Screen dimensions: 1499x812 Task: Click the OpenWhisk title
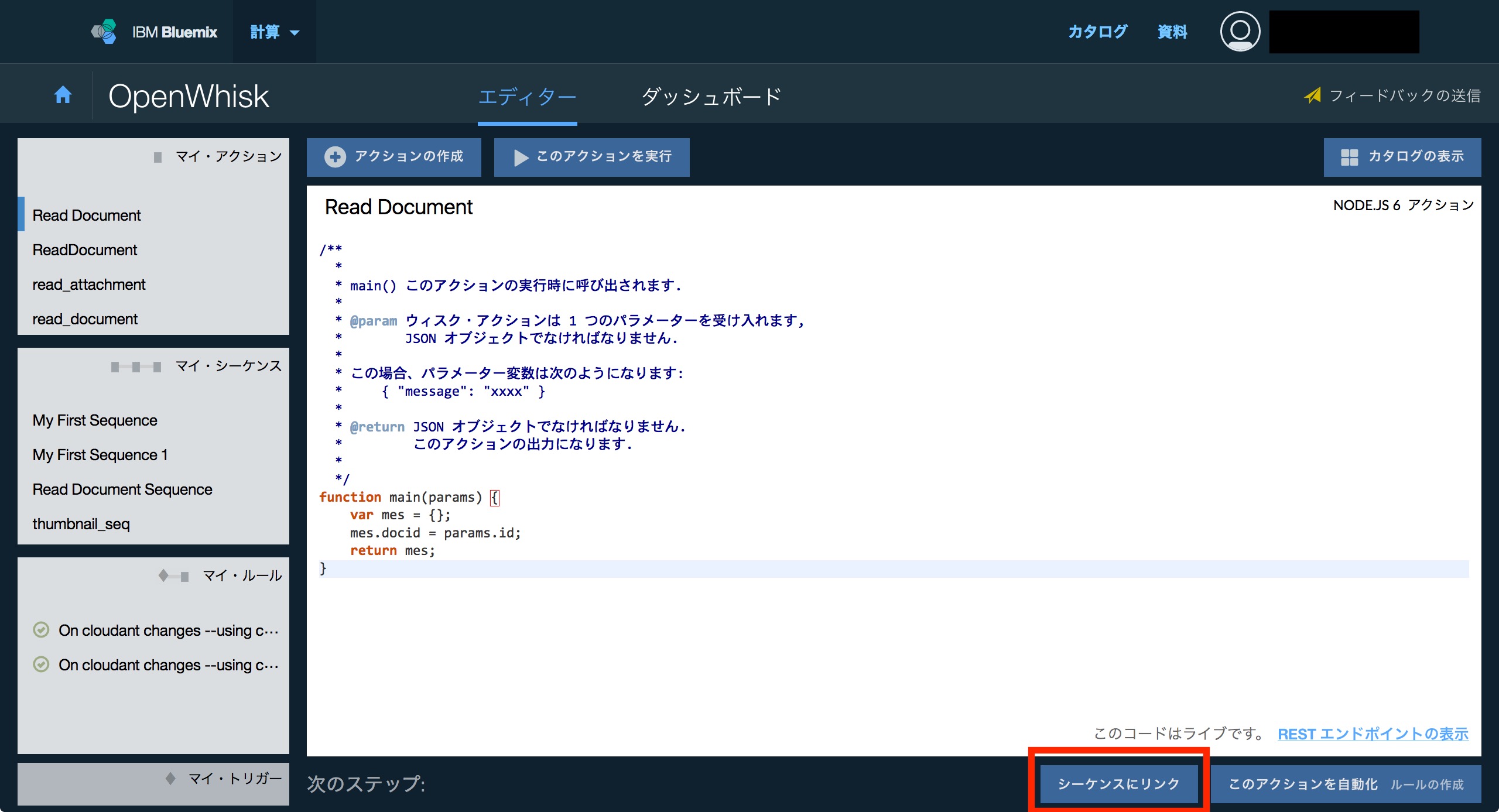[x=189, y=96]
